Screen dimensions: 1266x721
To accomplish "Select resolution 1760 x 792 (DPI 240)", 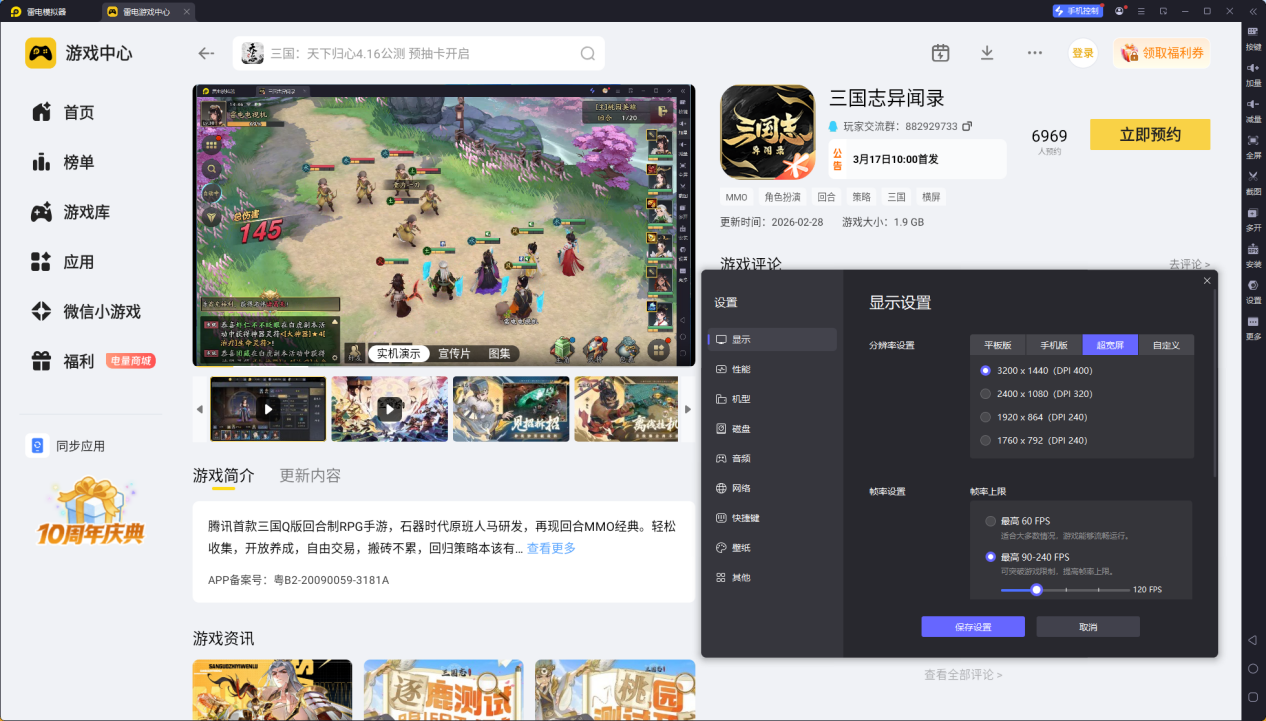I will [1033, 440].
